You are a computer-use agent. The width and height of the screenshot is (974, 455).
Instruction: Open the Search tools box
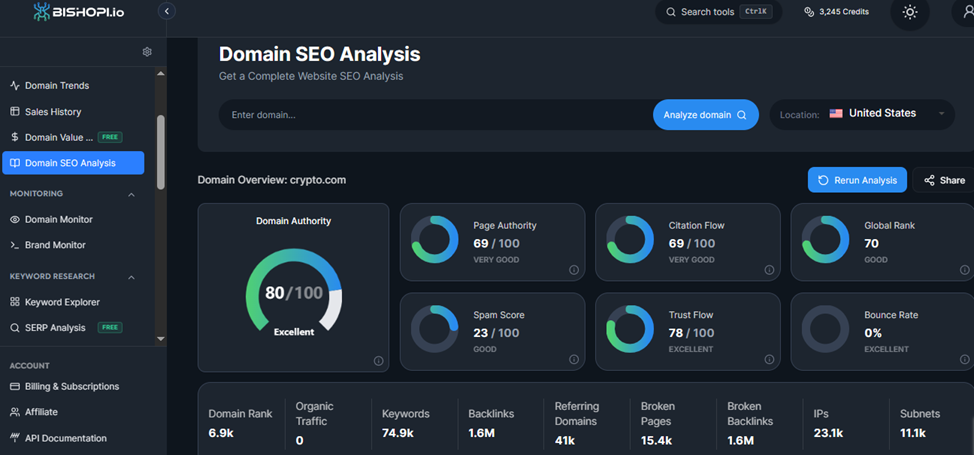719,12
